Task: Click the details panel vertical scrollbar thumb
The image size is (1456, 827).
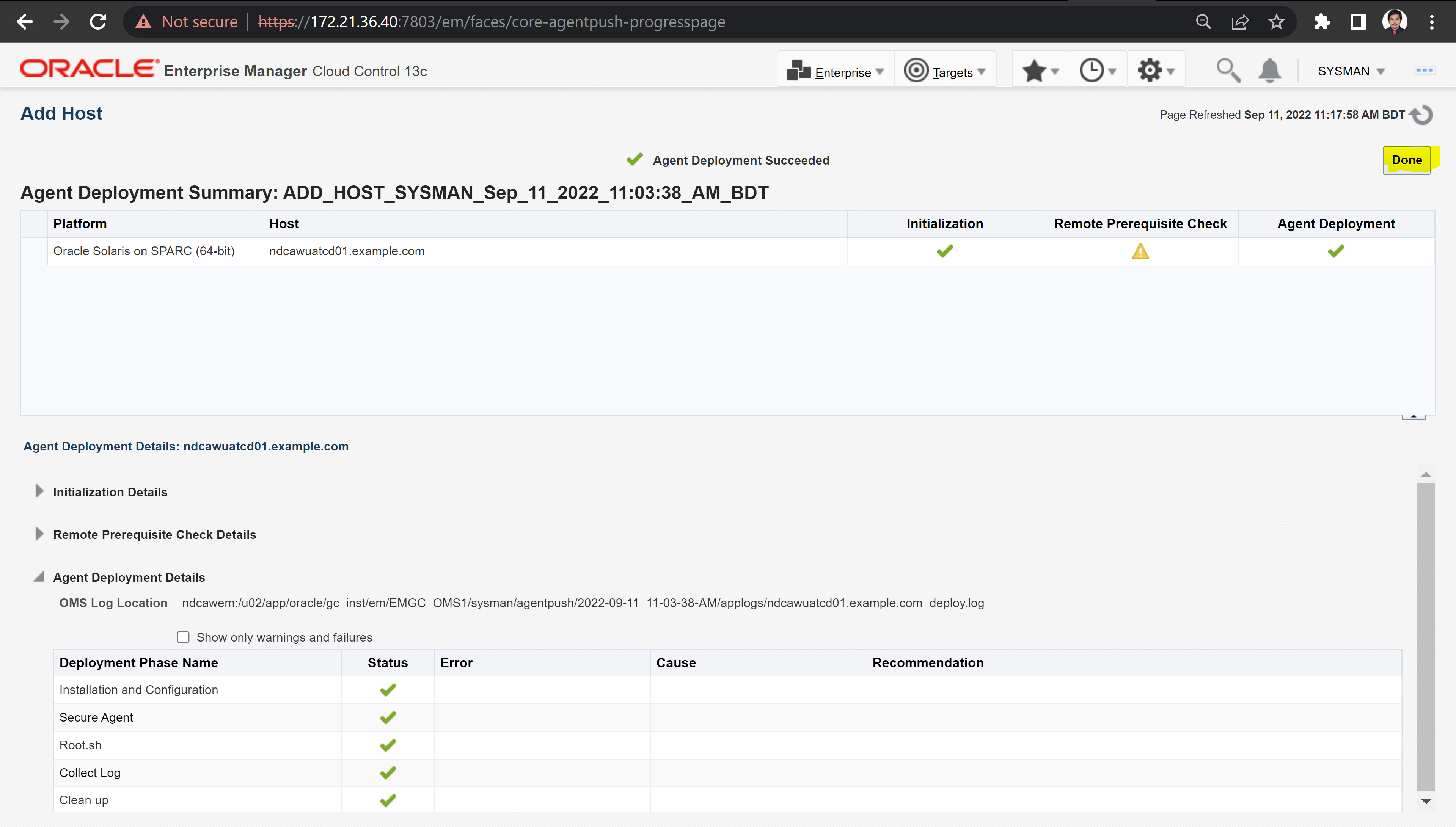Action: click(1426, 637)
